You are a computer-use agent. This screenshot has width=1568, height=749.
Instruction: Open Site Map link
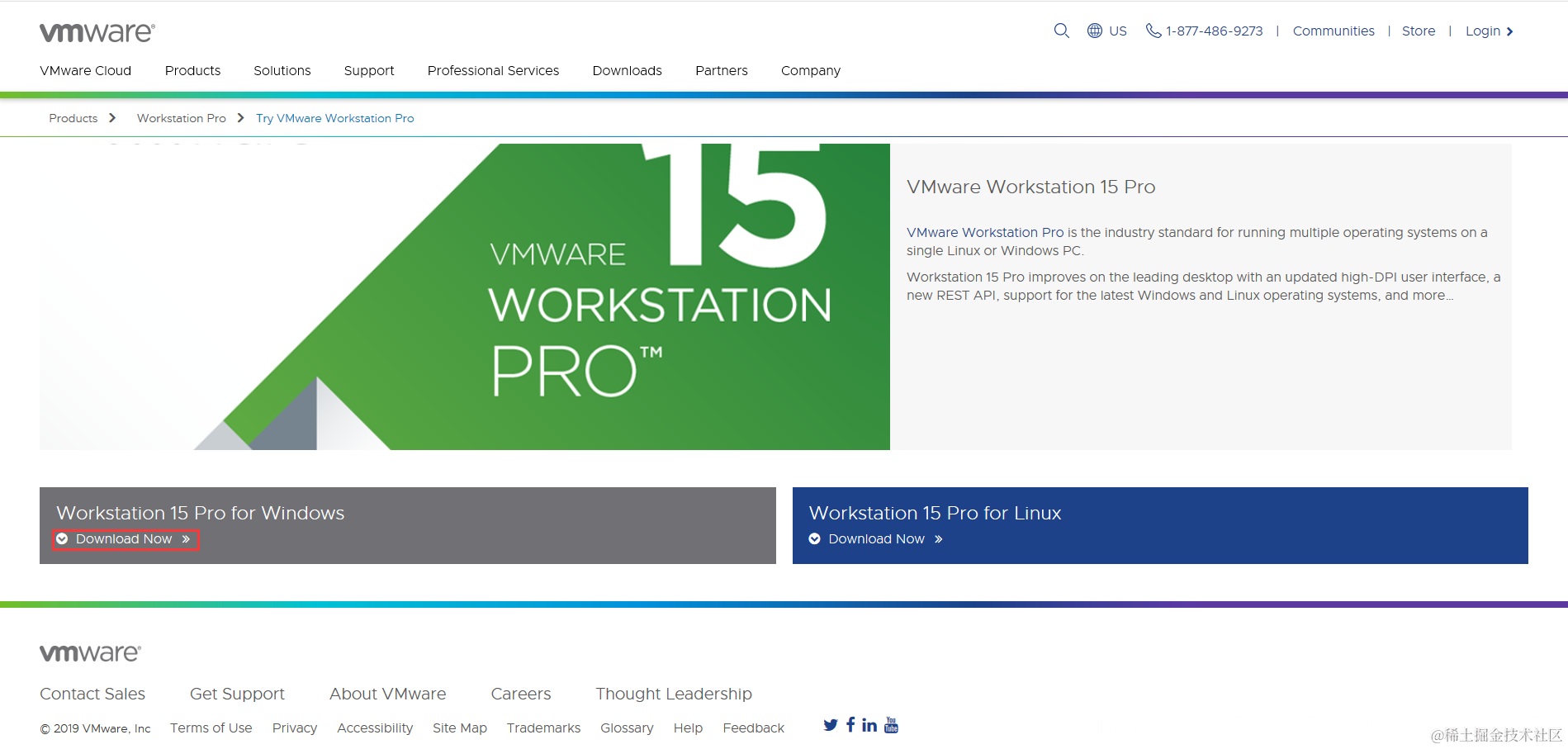coord(459,728)
